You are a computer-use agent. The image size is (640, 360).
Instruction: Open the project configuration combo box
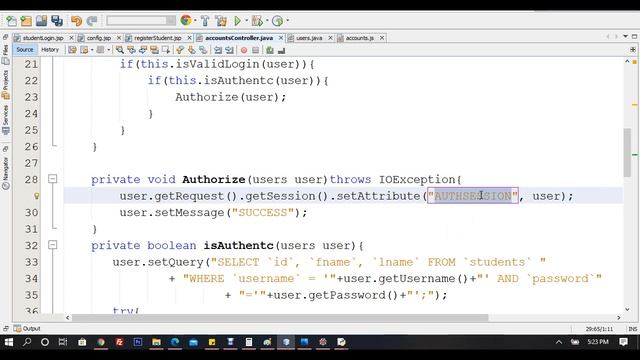coord(141,20)
